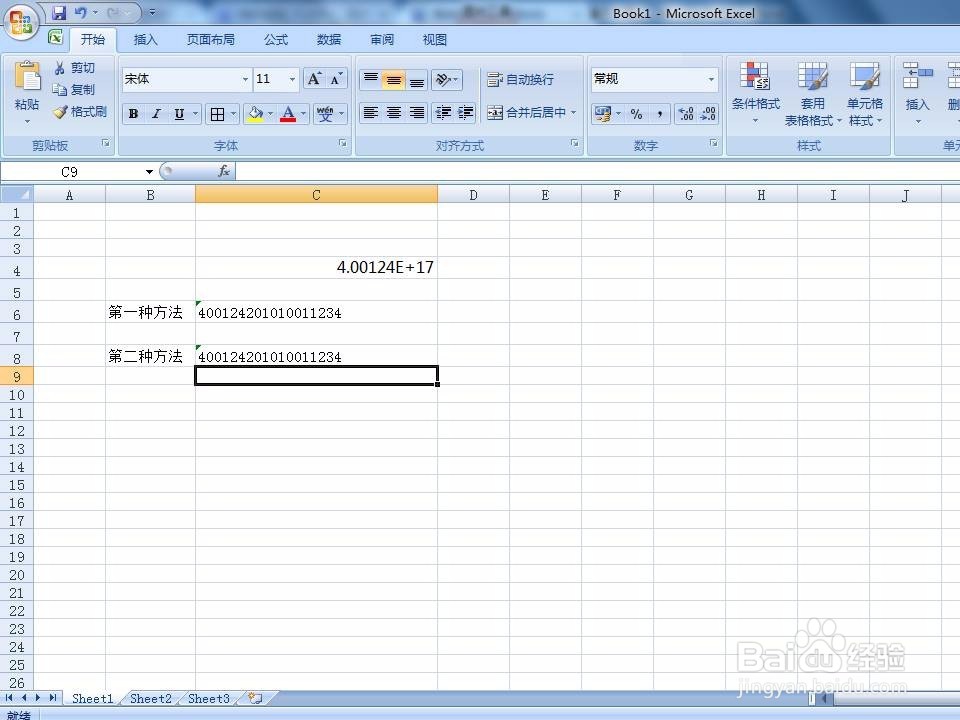The width and height of the screenshot is (960, 720).
Task: Toggle underline formatting
Action: (x=179, y=114)
